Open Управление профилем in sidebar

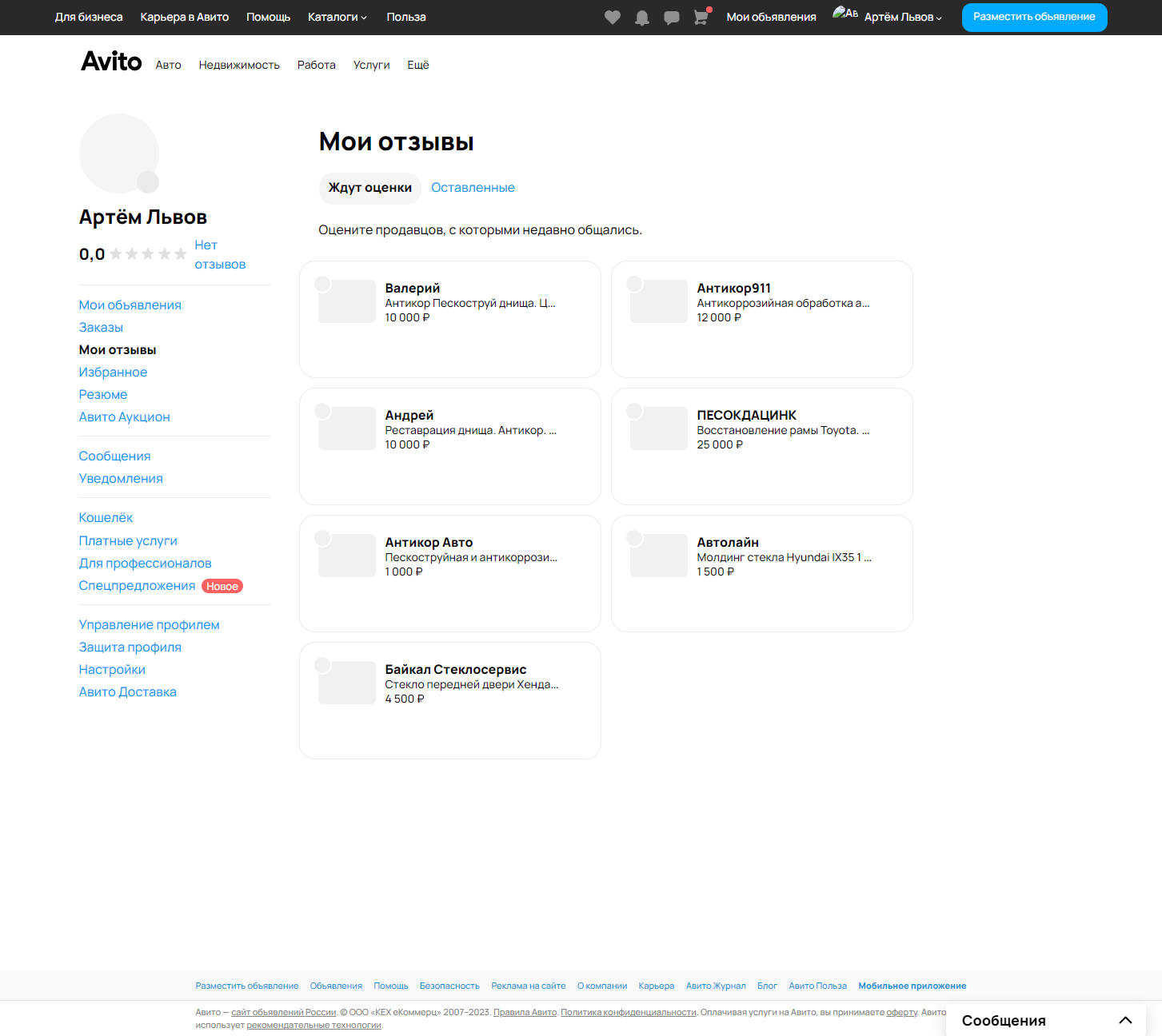pos(149,625)
